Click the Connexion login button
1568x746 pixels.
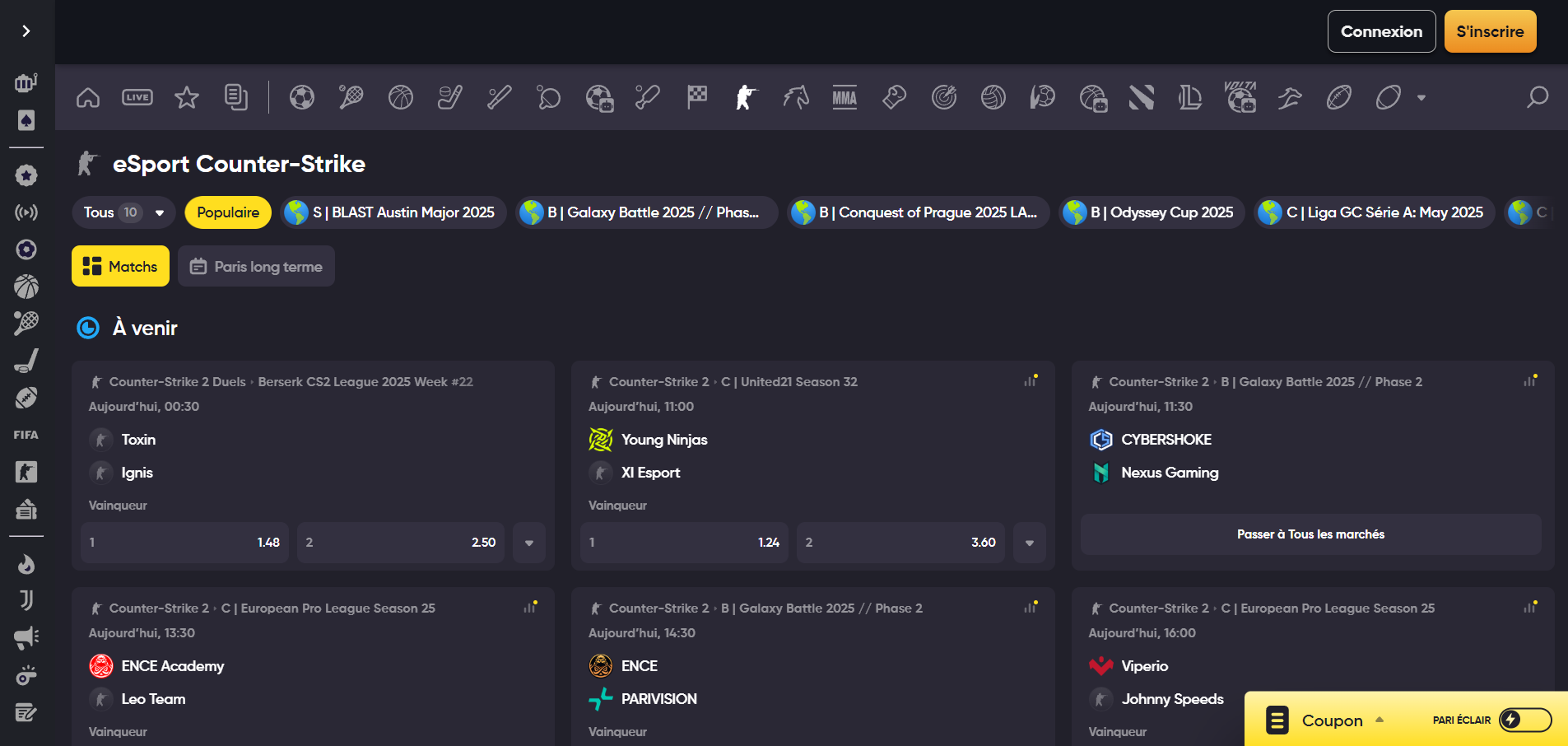coord(1382,31)
